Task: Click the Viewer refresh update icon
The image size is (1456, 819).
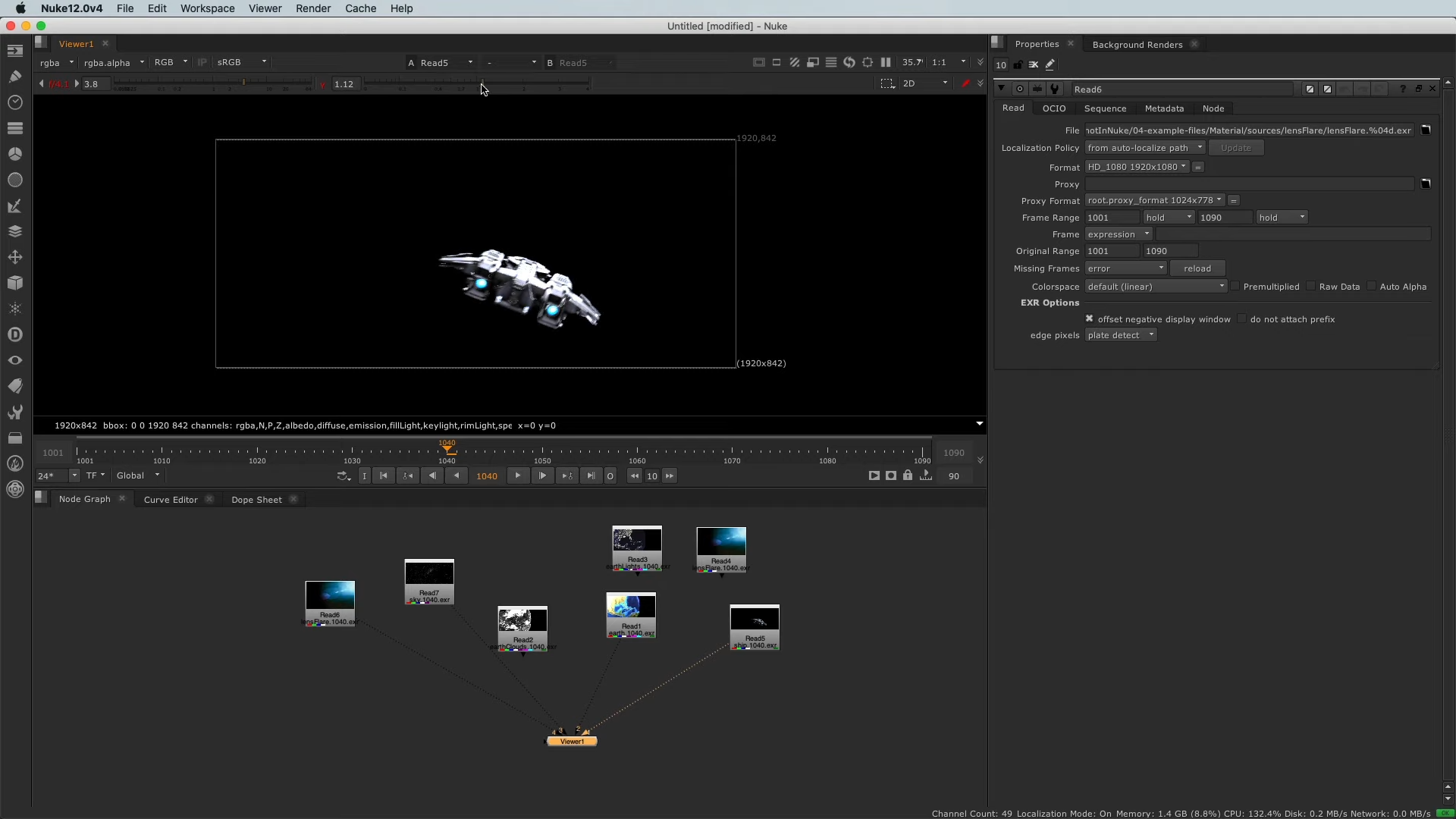Action: coord(849,62)
